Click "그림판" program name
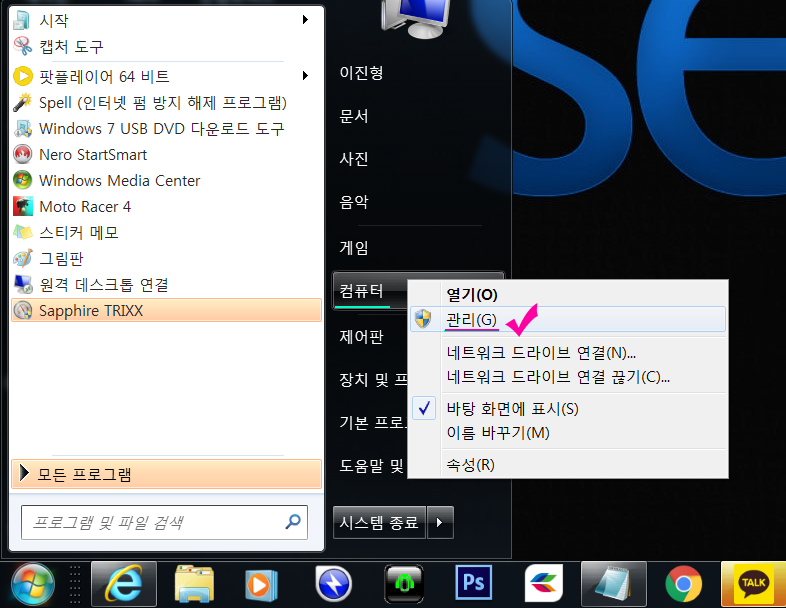This screenshot has height=608, width=786. coord(61,259)
